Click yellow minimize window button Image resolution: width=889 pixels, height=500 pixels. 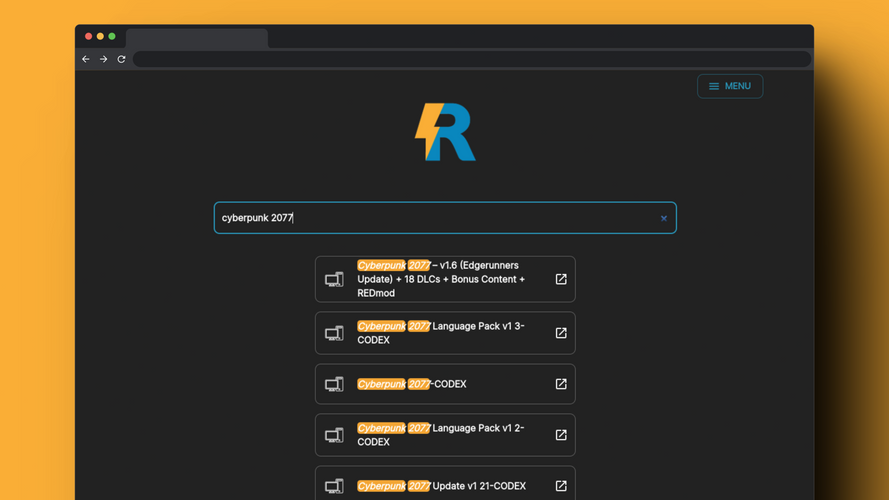[100, 36]
